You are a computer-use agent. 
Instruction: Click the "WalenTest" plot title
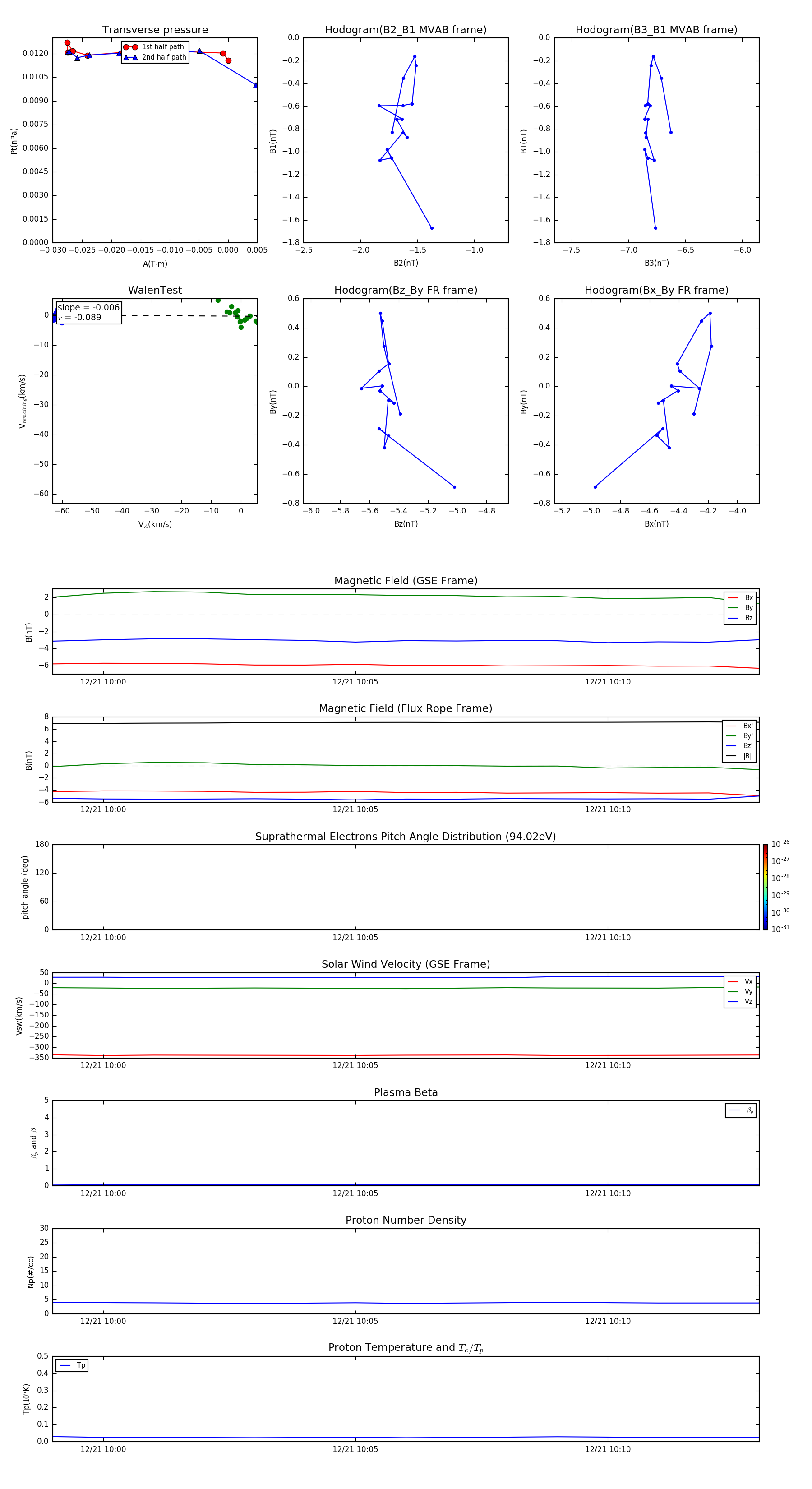click(155, 290)
